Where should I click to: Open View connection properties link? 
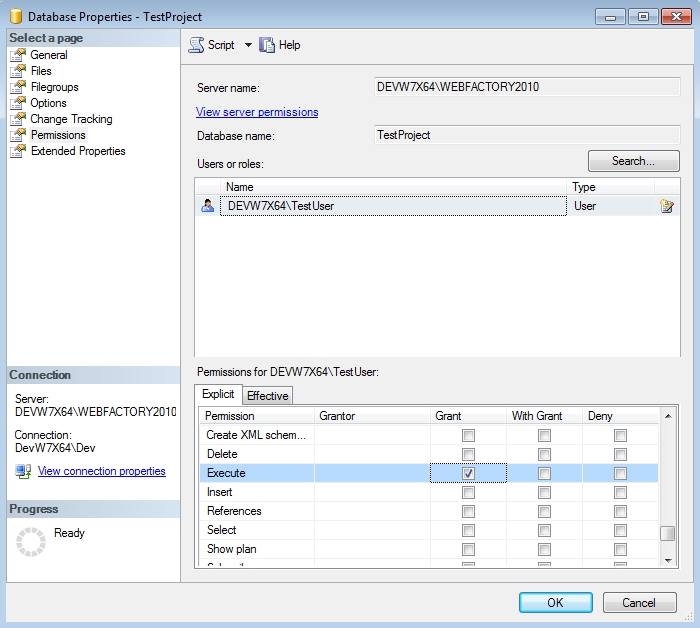(101, 471)
